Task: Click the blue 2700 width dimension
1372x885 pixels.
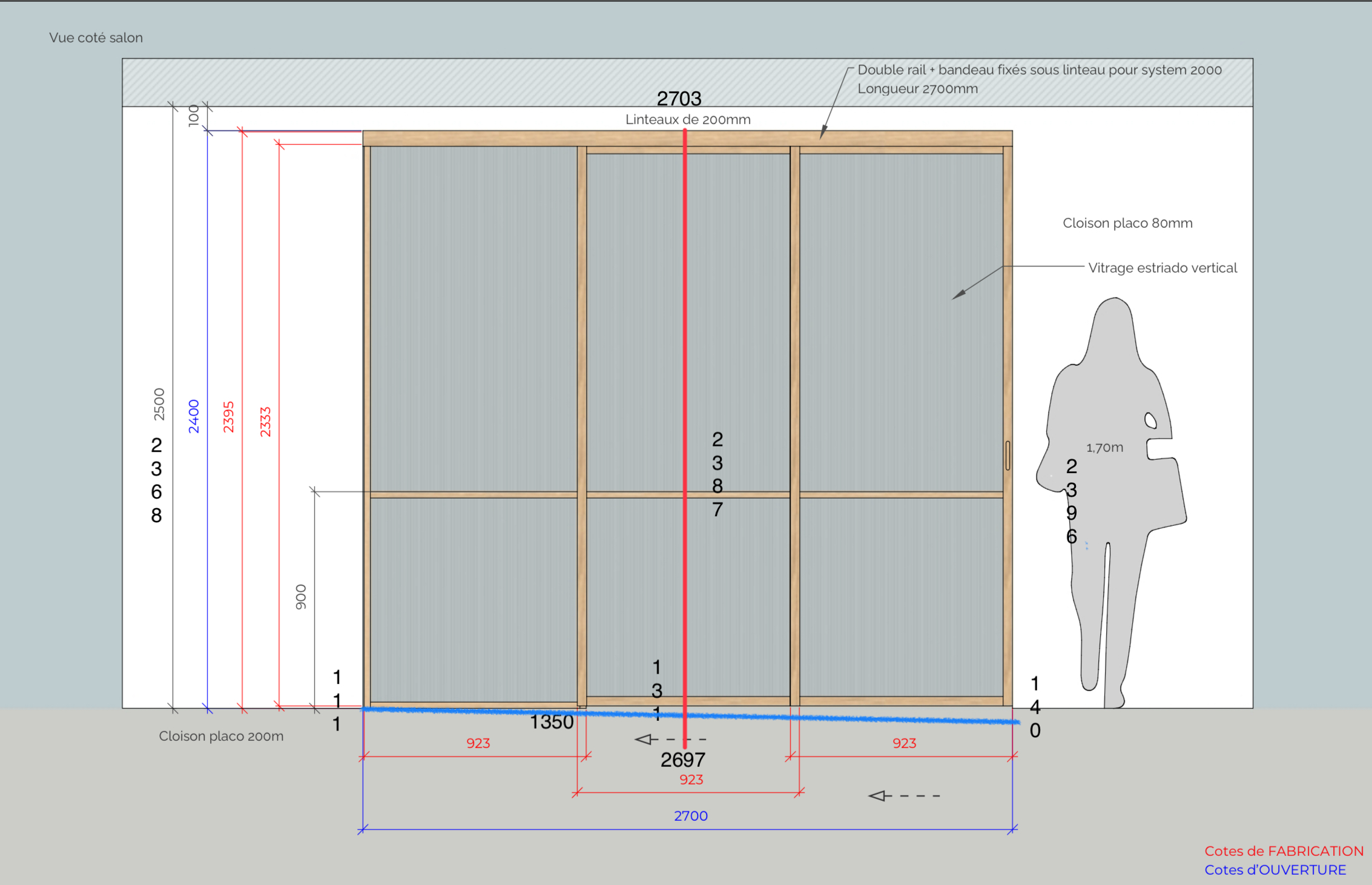Action: (691, 816)
